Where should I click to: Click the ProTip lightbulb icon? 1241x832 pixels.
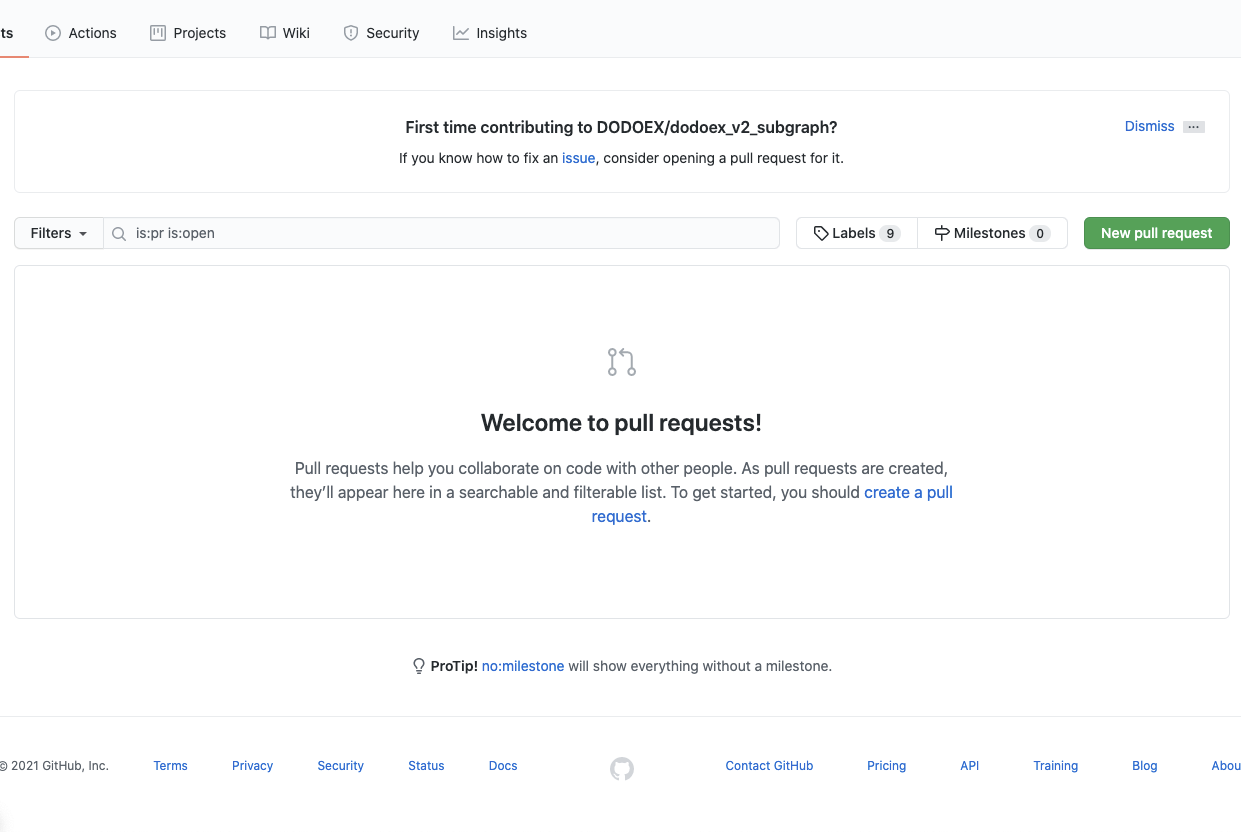(419, 666)
